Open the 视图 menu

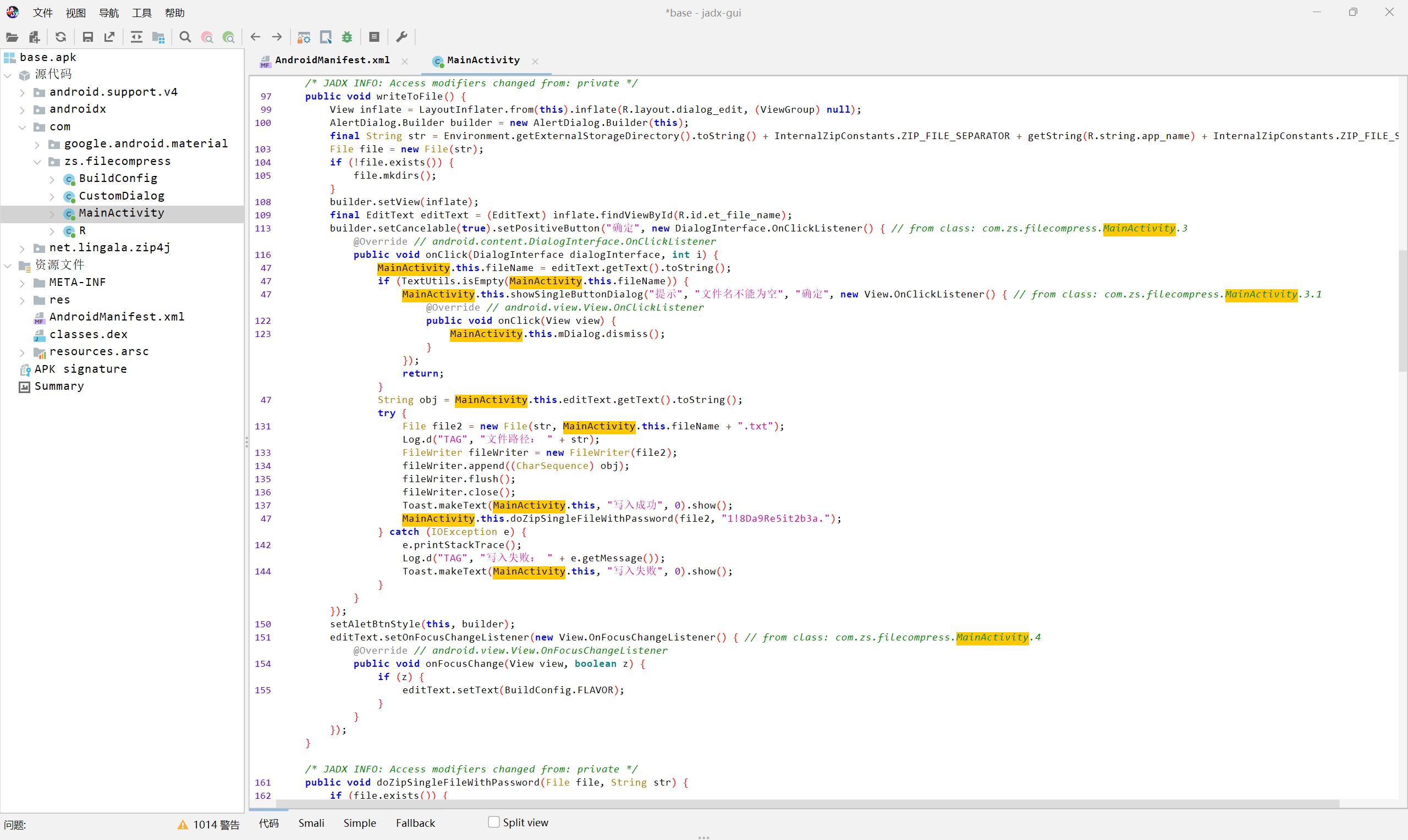(76, 13)
